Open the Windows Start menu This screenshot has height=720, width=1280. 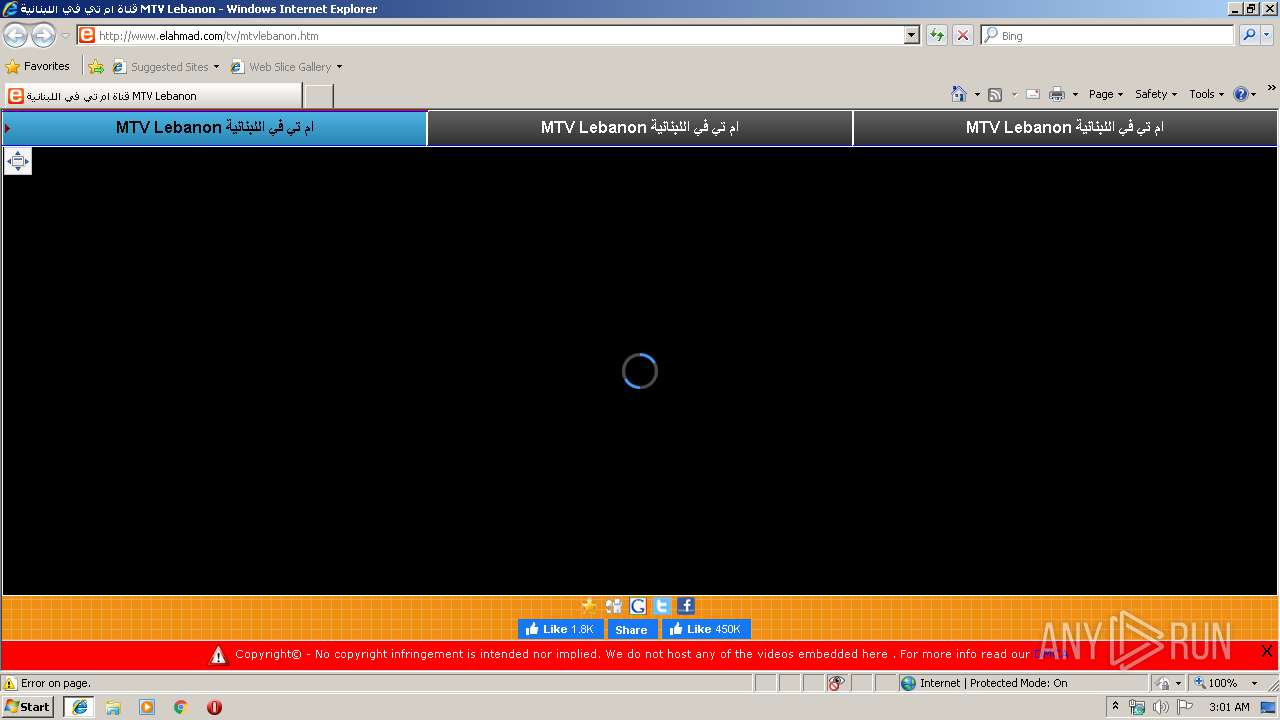click(x=27, y=706)
